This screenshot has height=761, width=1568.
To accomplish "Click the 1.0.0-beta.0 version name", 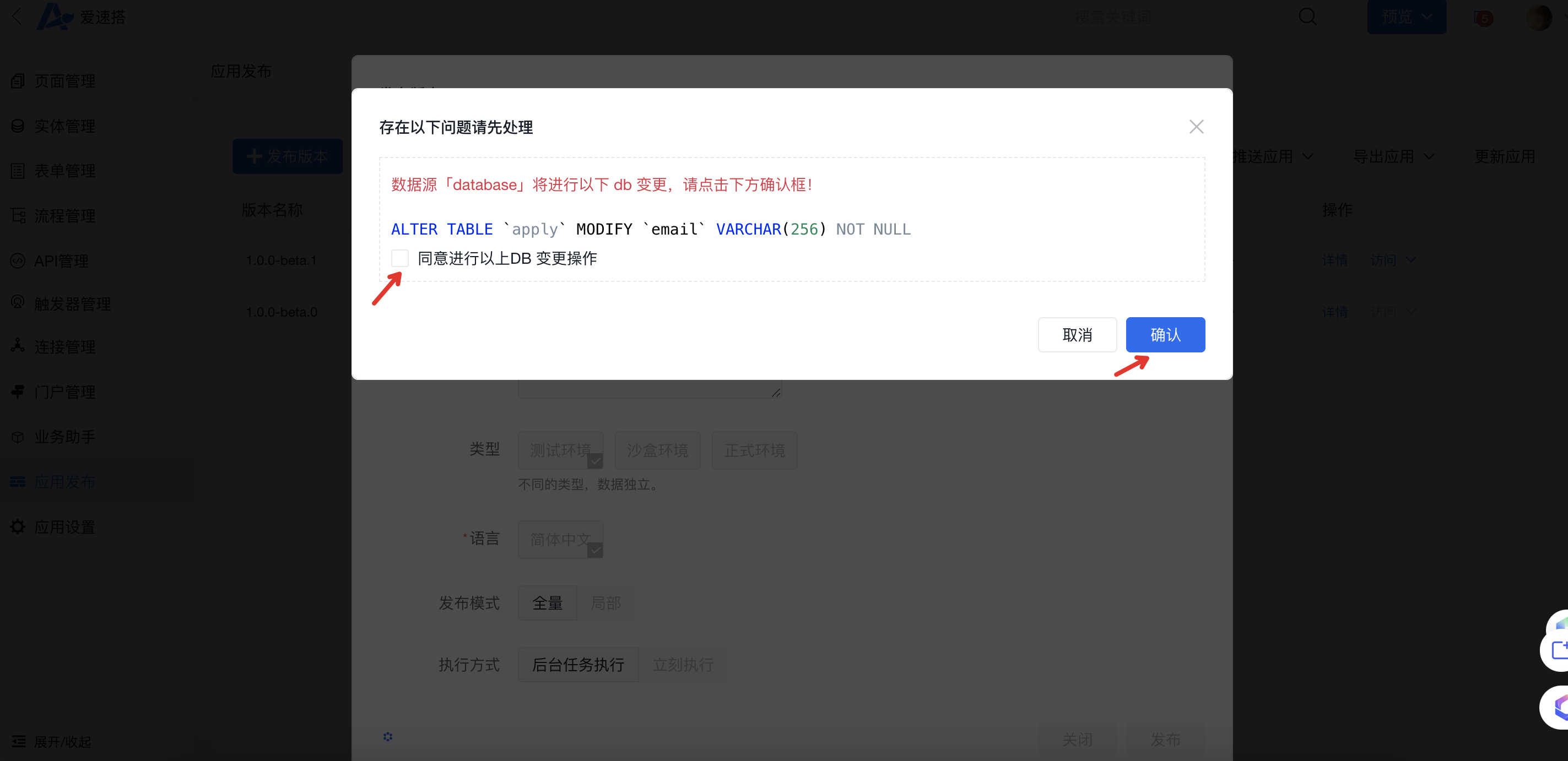I will pyautogui.click(x=281, y=312).
